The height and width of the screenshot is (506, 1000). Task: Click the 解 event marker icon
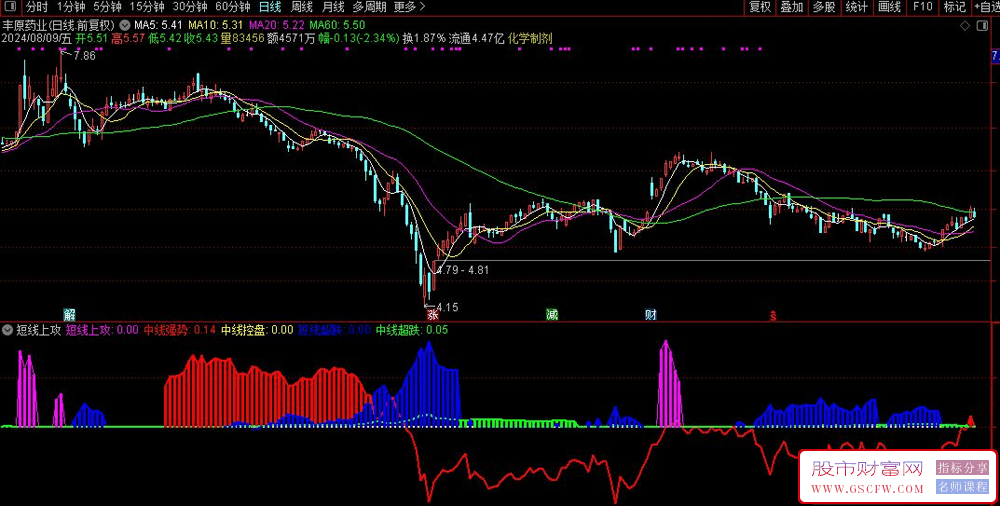coord(70,315)
